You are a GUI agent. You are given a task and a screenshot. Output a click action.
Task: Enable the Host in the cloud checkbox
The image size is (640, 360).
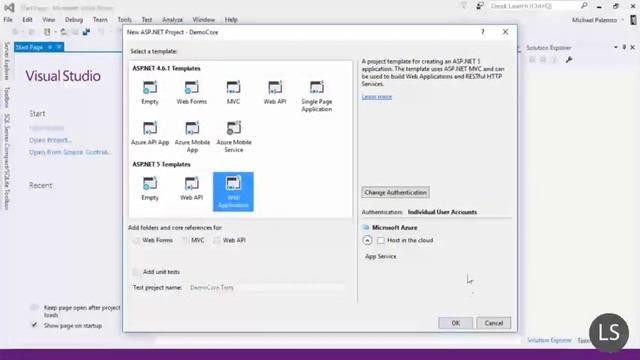click(x=380, y=240)
